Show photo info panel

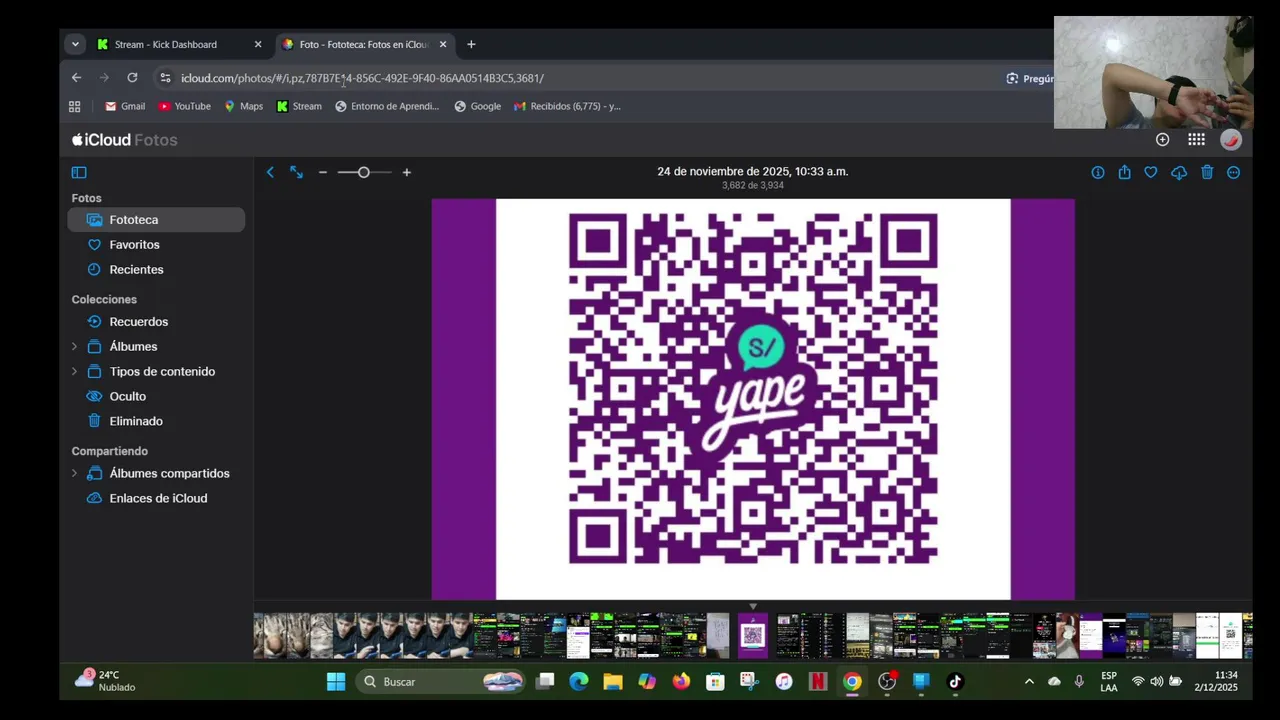[x=1098, y=172]
